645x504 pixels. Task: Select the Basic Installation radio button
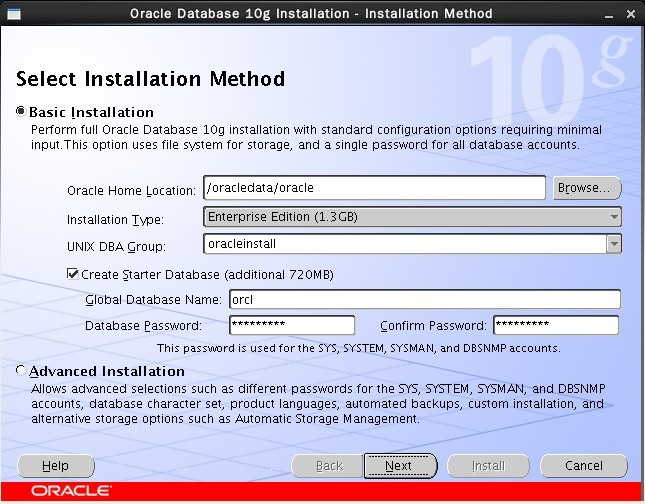point(21,111)
